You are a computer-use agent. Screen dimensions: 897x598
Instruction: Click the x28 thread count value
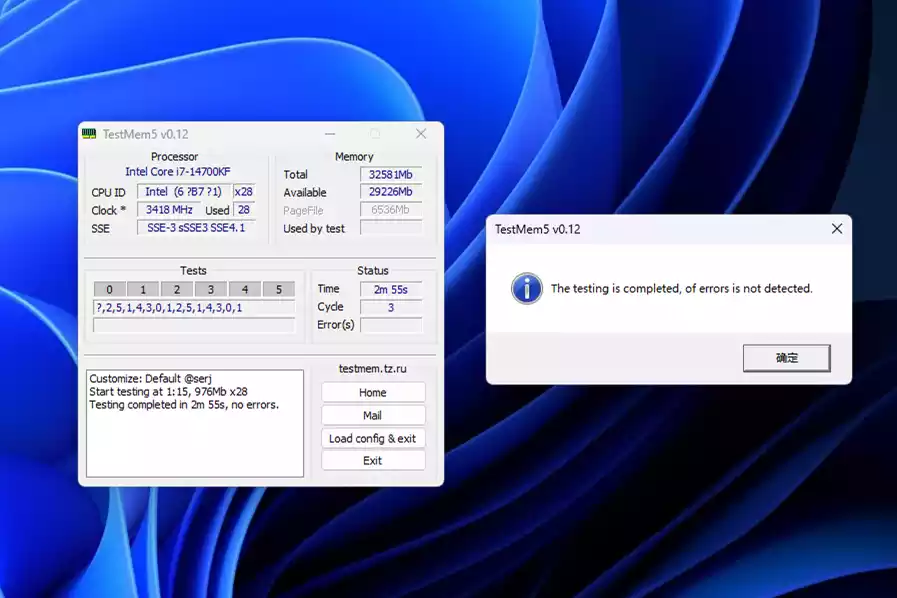[244, 192]
